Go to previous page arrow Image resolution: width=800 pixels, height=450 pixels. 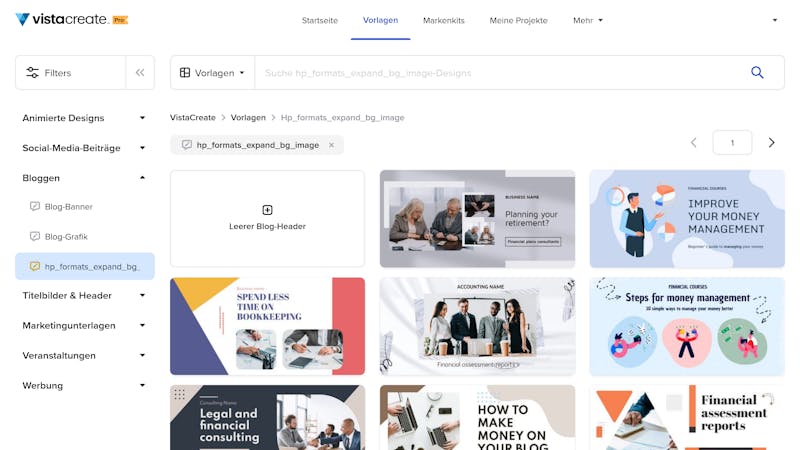click(x=693, y=142)
